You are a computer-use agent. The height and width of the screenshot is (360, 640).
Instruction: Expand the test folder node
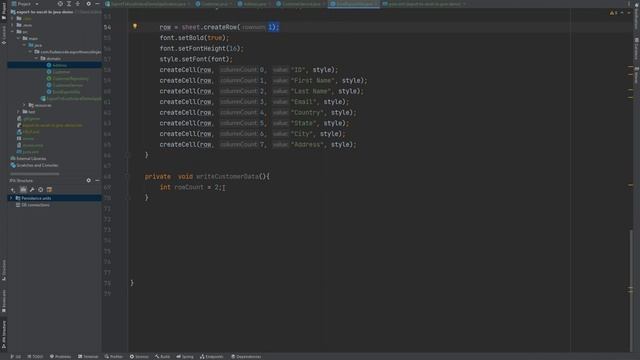pos(18,111)
